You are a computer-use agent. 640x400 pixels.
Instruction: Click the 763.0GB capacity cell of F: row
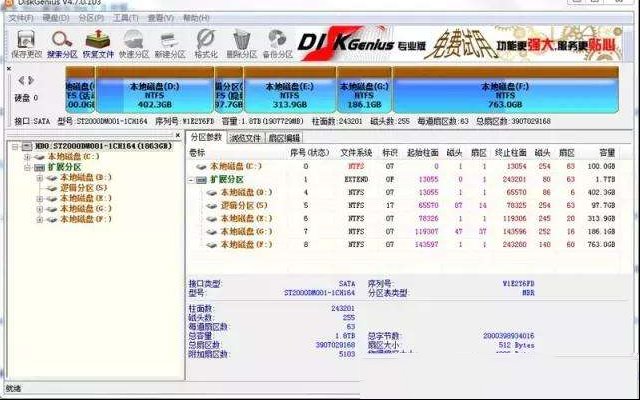601,244
